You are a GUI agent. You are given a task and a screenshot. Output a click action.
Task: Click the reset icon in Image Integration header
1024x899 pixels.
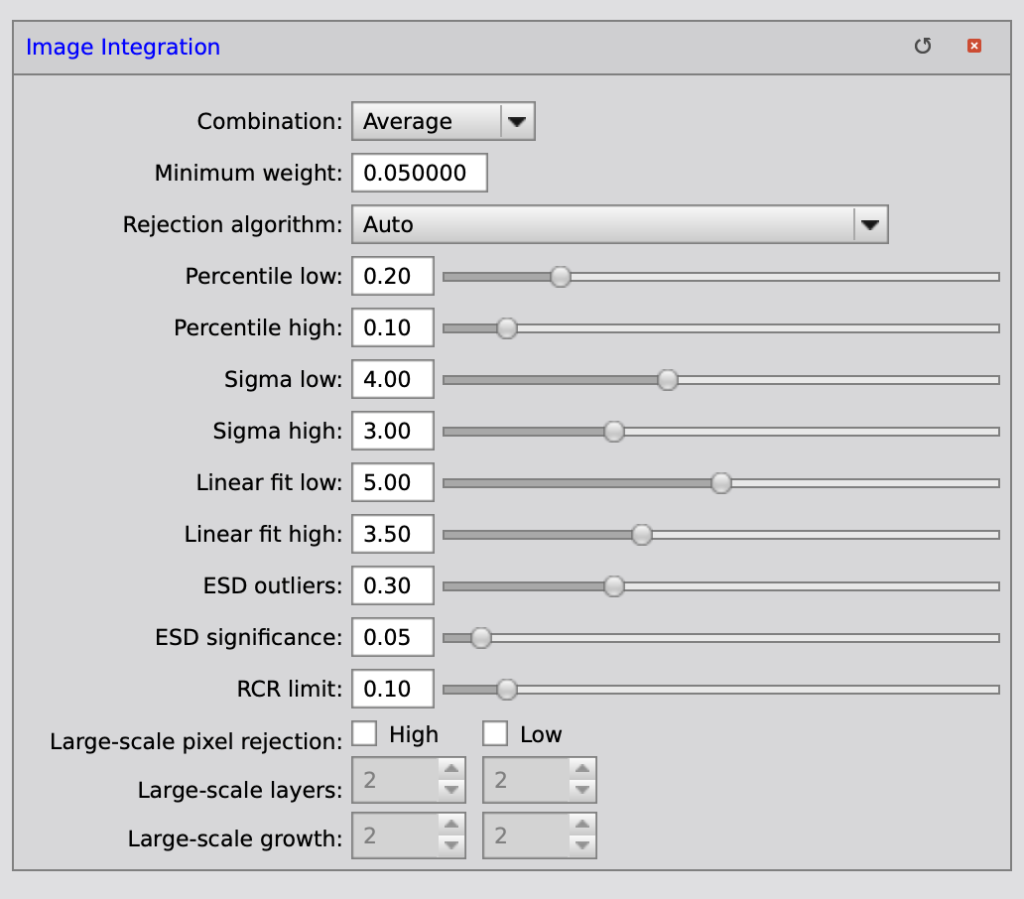tap(922, 46)
